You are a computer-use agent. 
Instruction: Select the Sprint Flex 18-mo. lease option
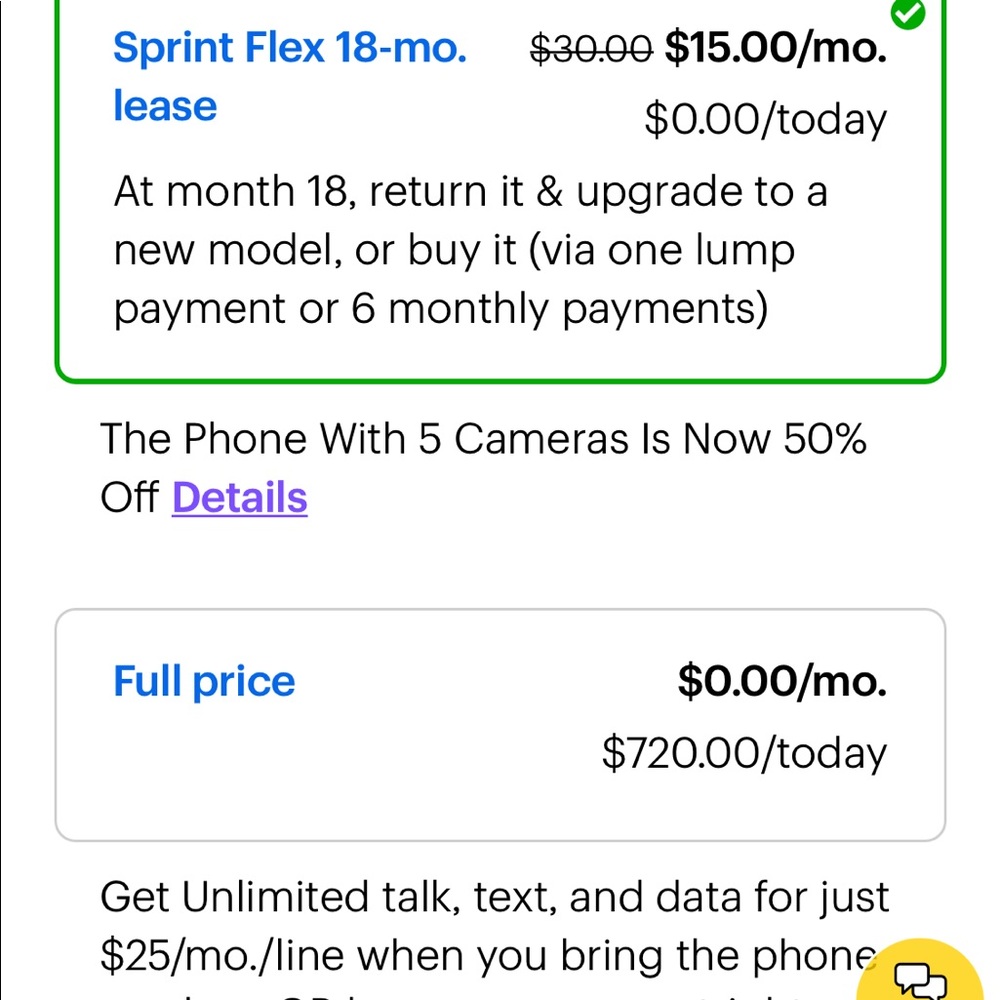pos(290,48)
